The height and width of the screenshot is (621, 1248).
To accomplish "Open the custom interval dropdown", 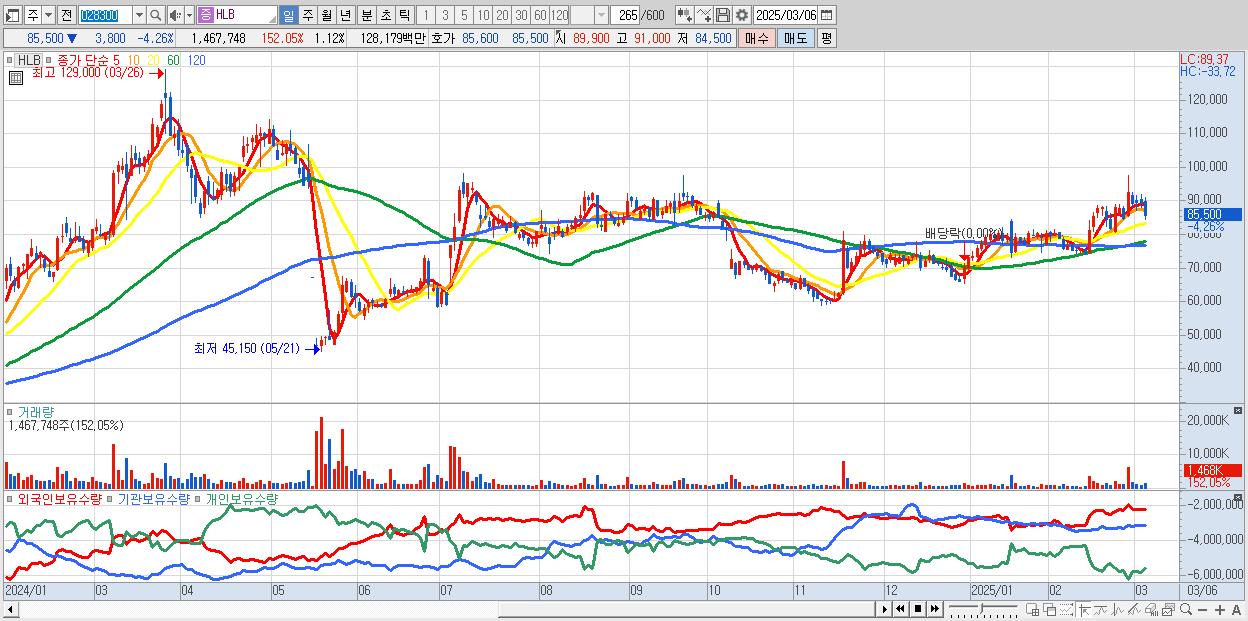I will point(601,15).
